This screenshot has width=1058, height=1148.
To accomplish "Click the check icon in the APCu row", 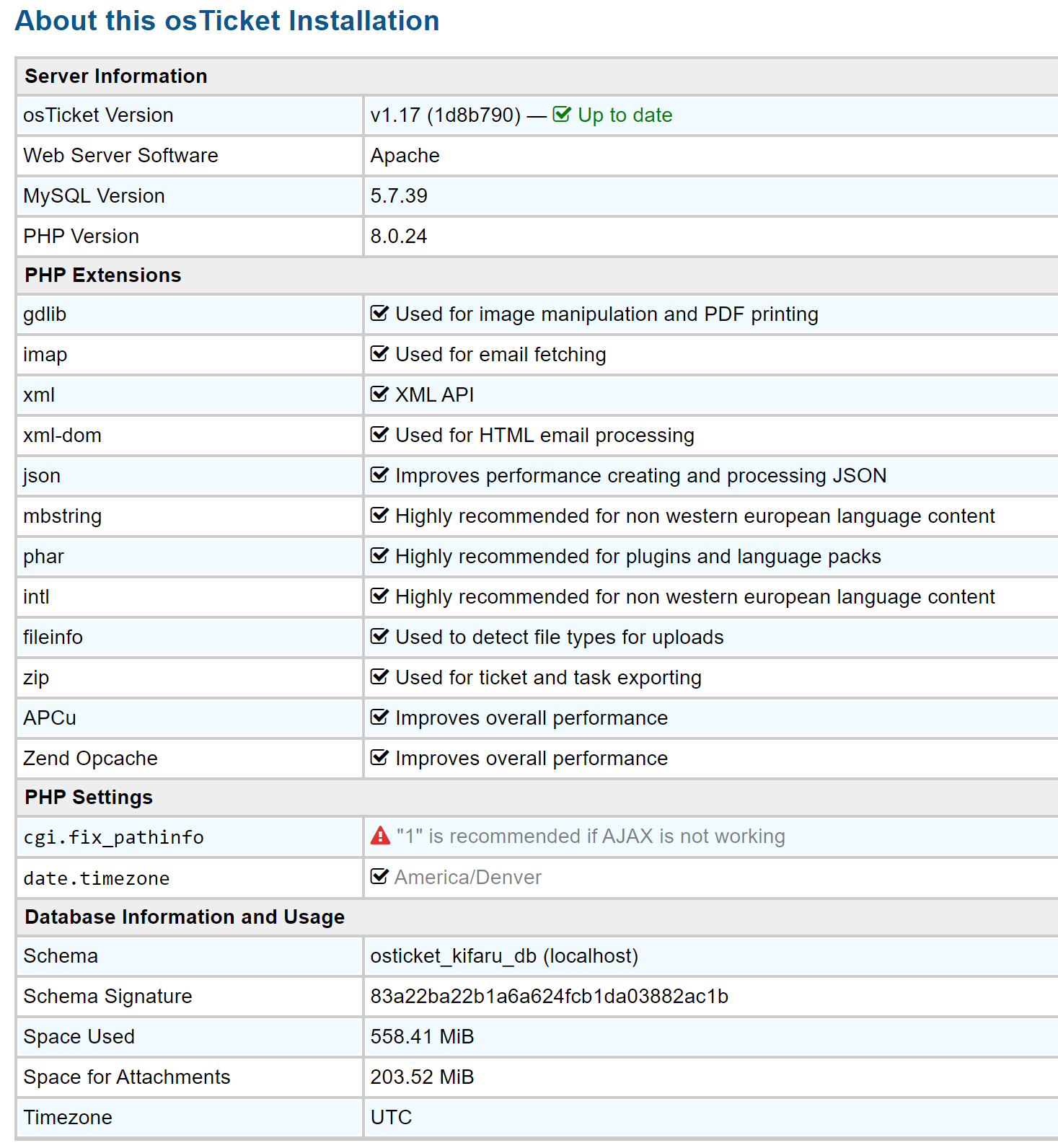I will (379, 717).
